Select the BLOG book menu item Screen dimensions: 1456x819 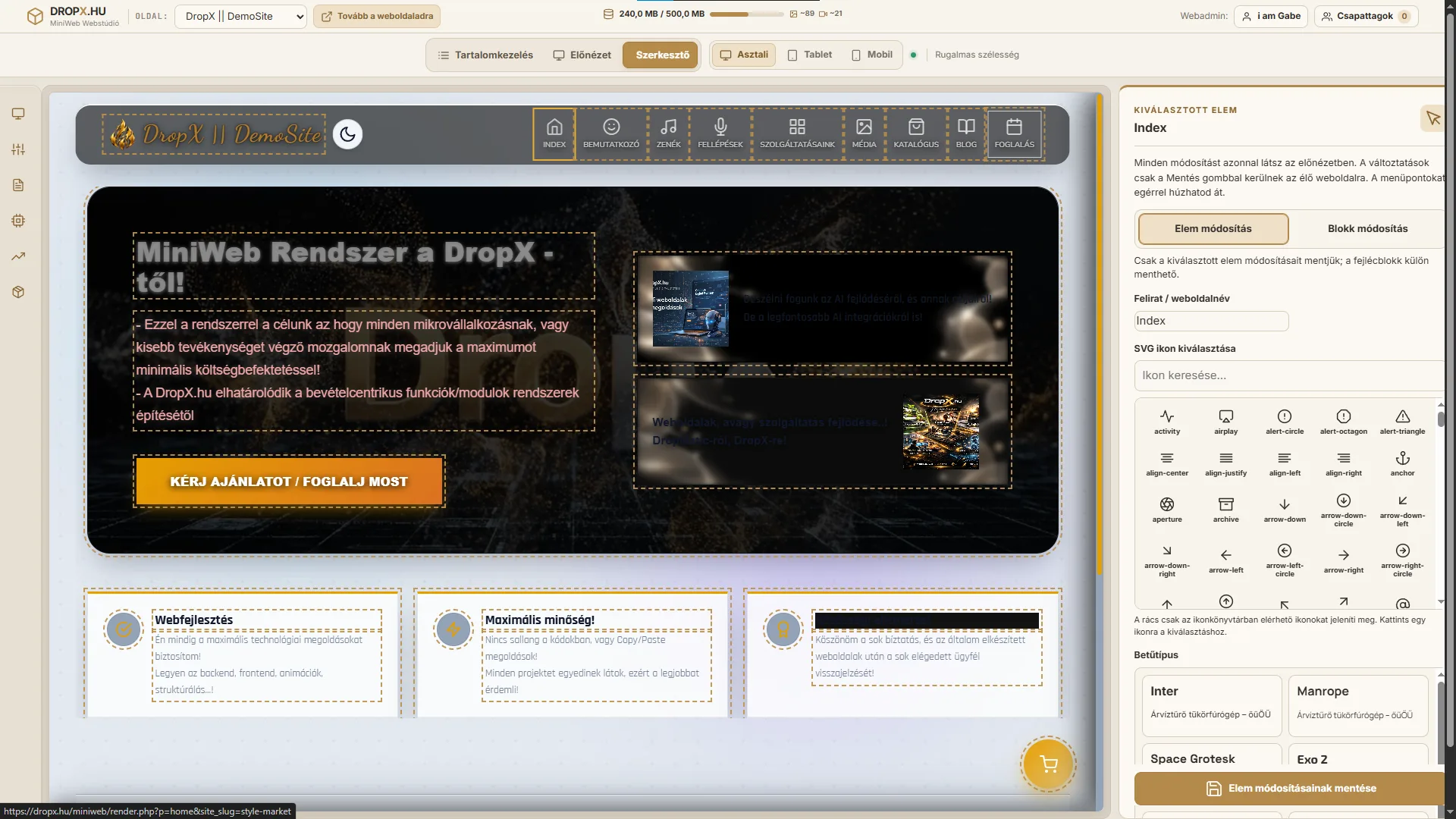966,134
